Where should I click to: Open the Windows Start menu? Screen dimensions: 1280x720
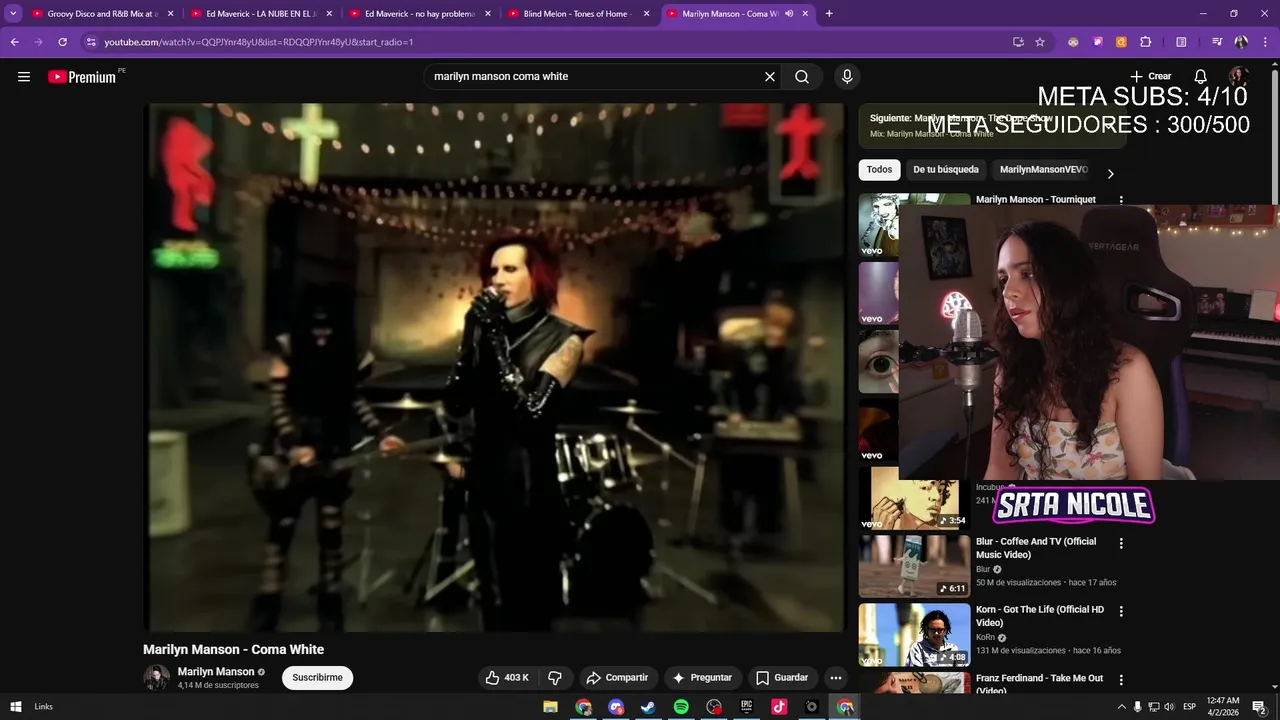(x=16, y=707)
